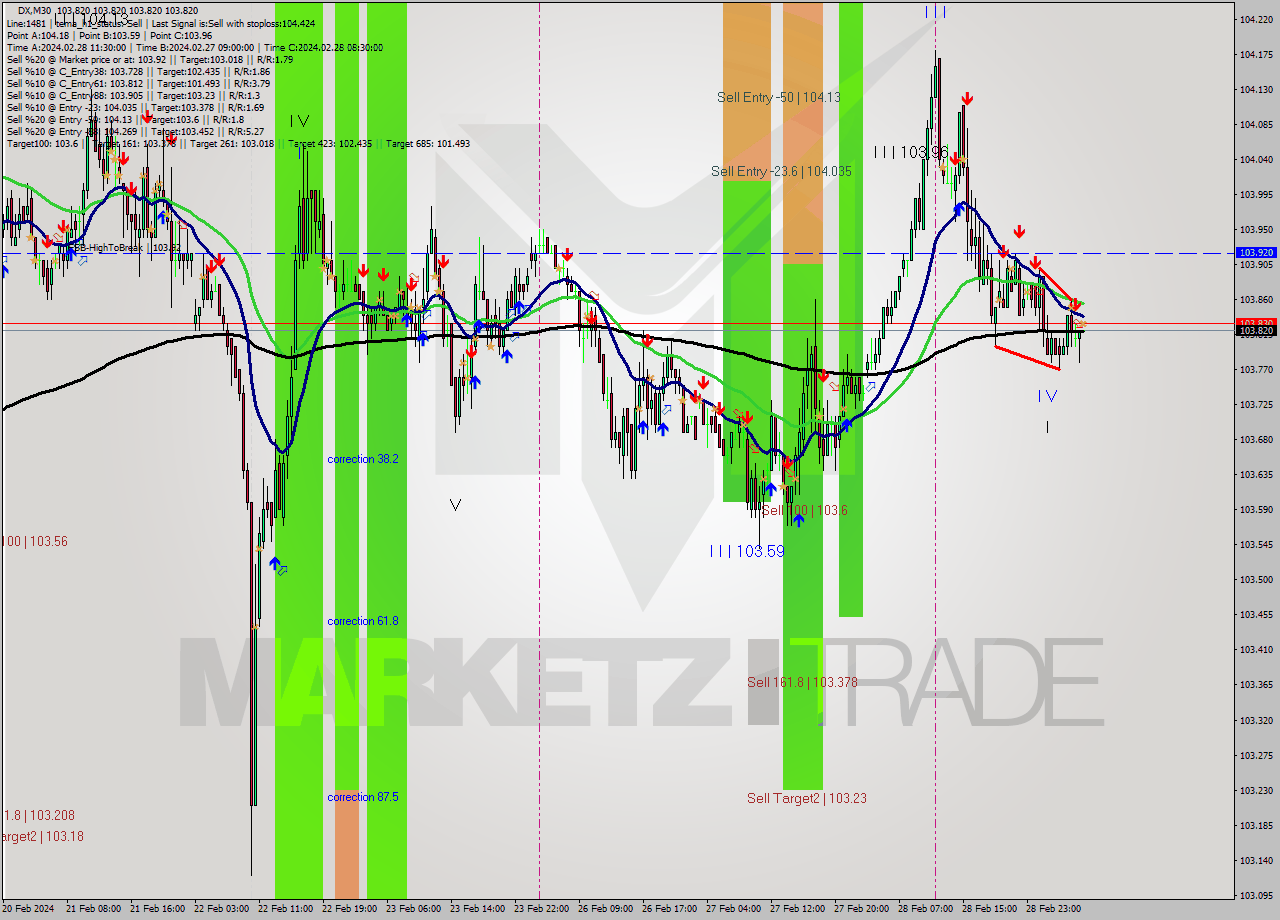Click 103.590 on the price axis

[x=1256, y=509]
